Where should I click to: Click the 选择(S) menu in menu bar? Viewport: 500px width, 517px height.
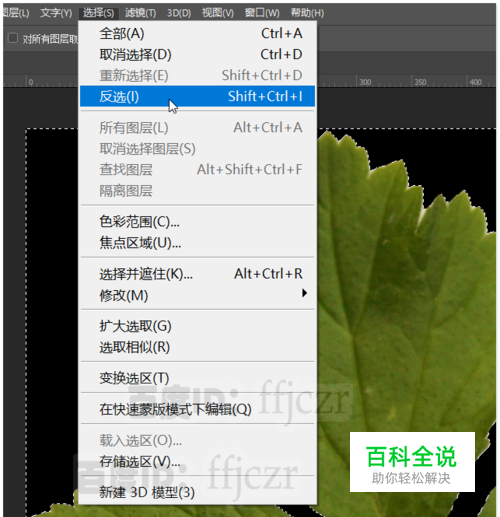pyautogui.click(x=98, y=13)
